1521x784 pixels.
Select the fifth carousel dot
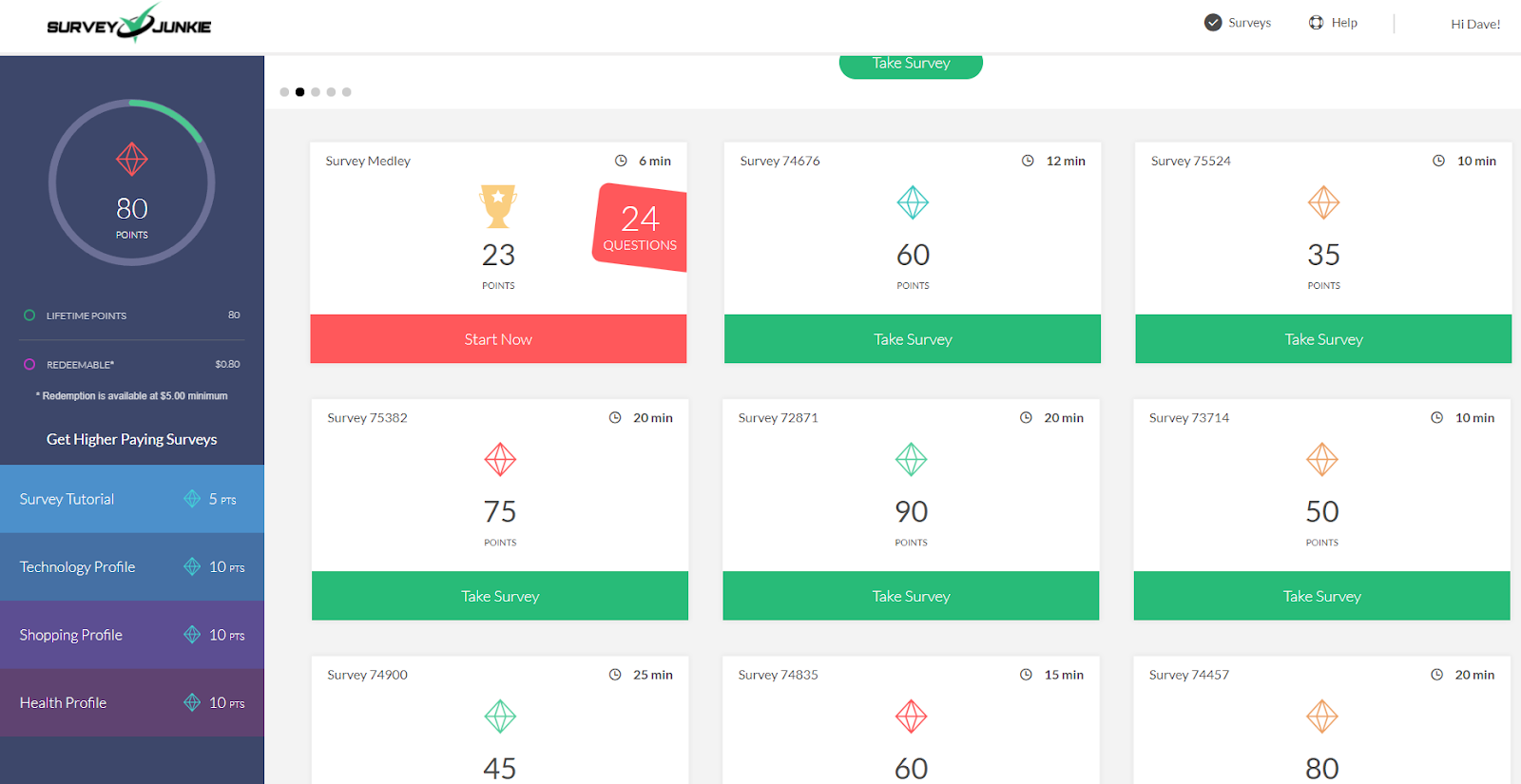click(x=347, y=92)
